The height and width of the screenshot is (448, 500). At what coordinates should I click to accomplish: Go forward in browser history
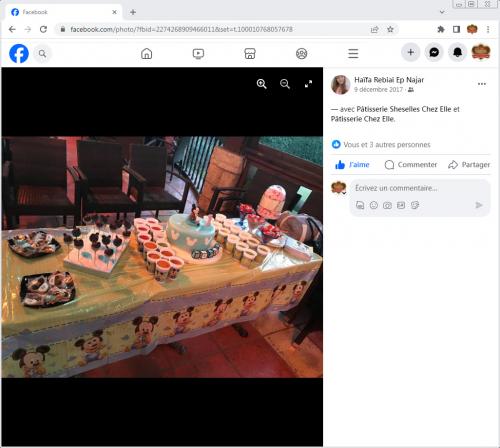click(28, 29)
